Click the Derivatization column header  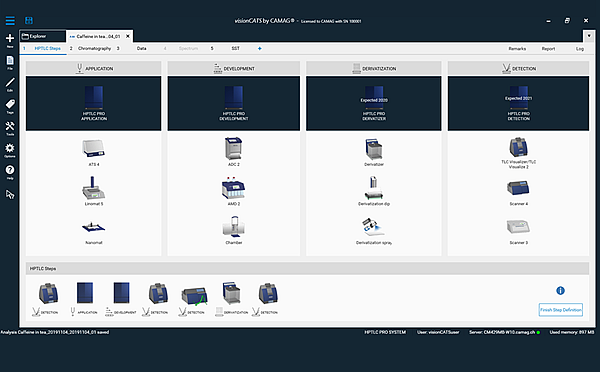click(x=374, y=68)
